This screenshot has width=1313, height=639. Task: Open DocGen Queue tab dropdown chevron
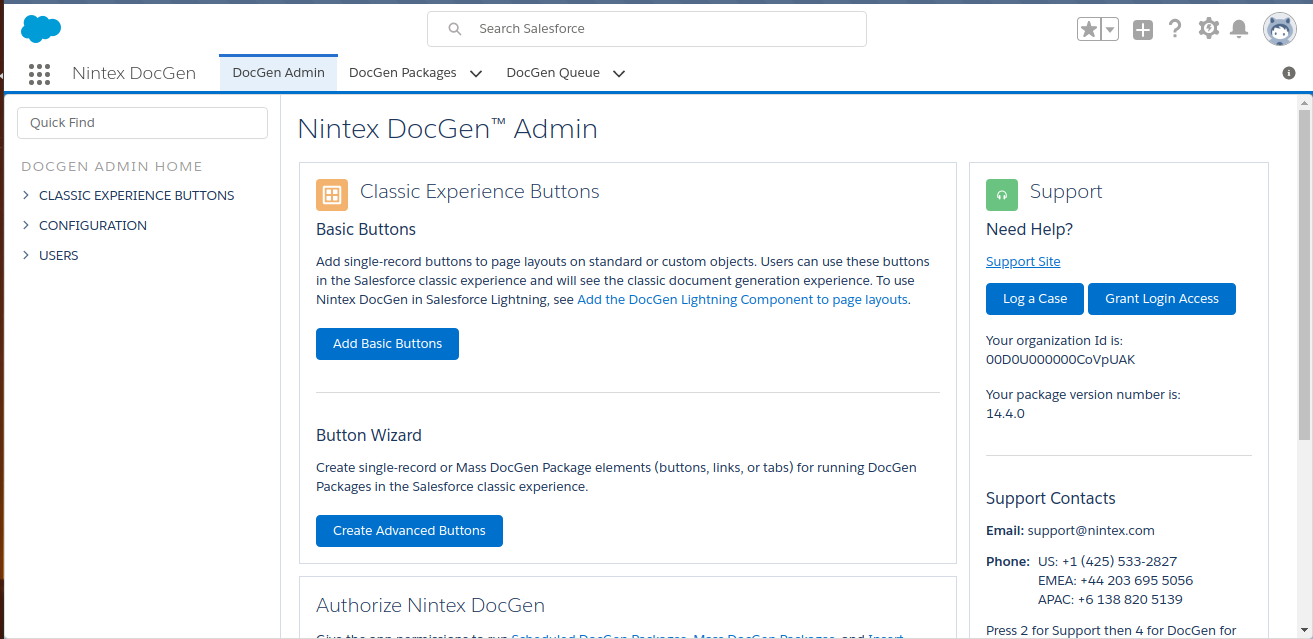click(619, 73)
